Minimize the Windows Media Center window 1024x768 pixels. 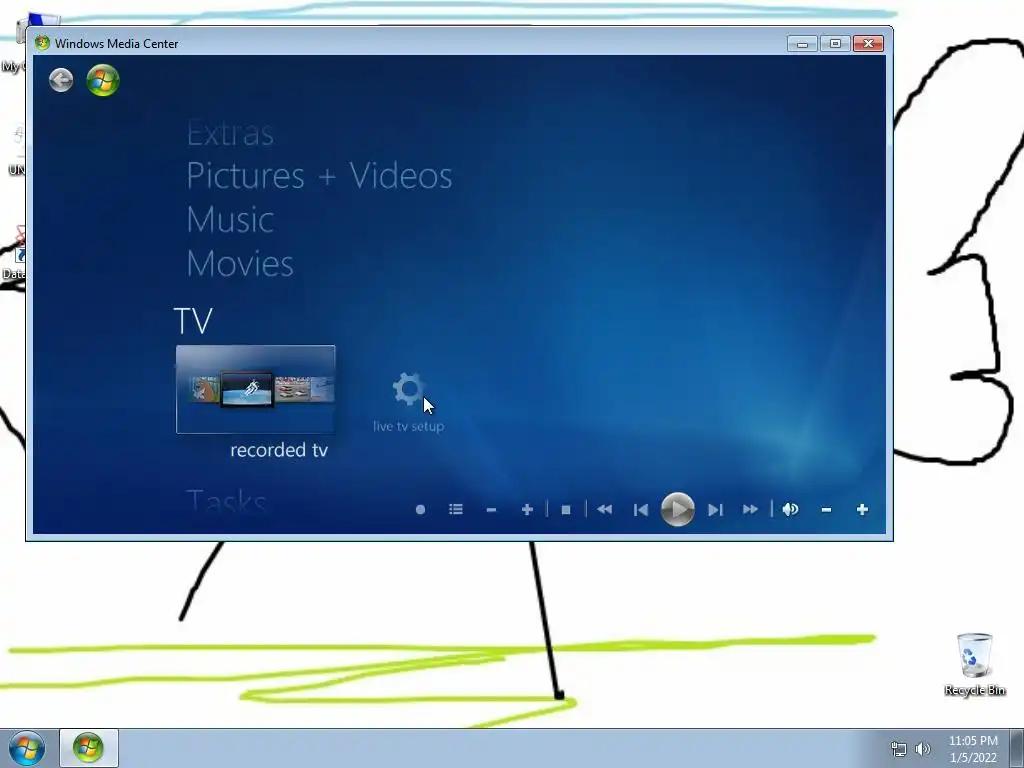[802, 44]
